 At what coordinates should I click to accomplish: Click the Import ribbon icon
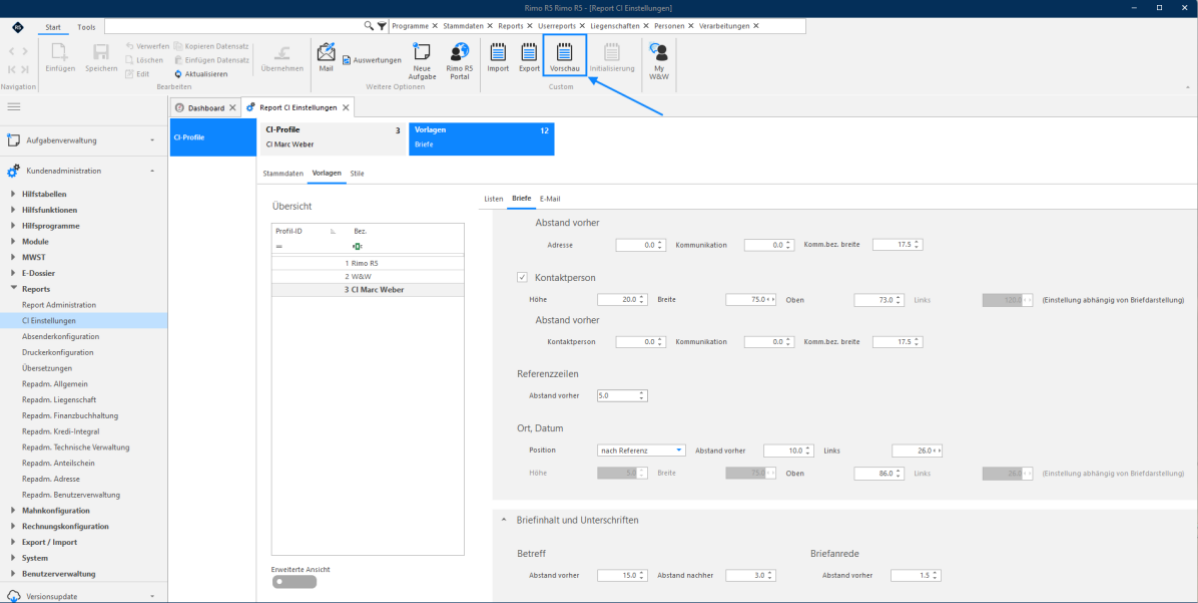[x=498, y=57]
